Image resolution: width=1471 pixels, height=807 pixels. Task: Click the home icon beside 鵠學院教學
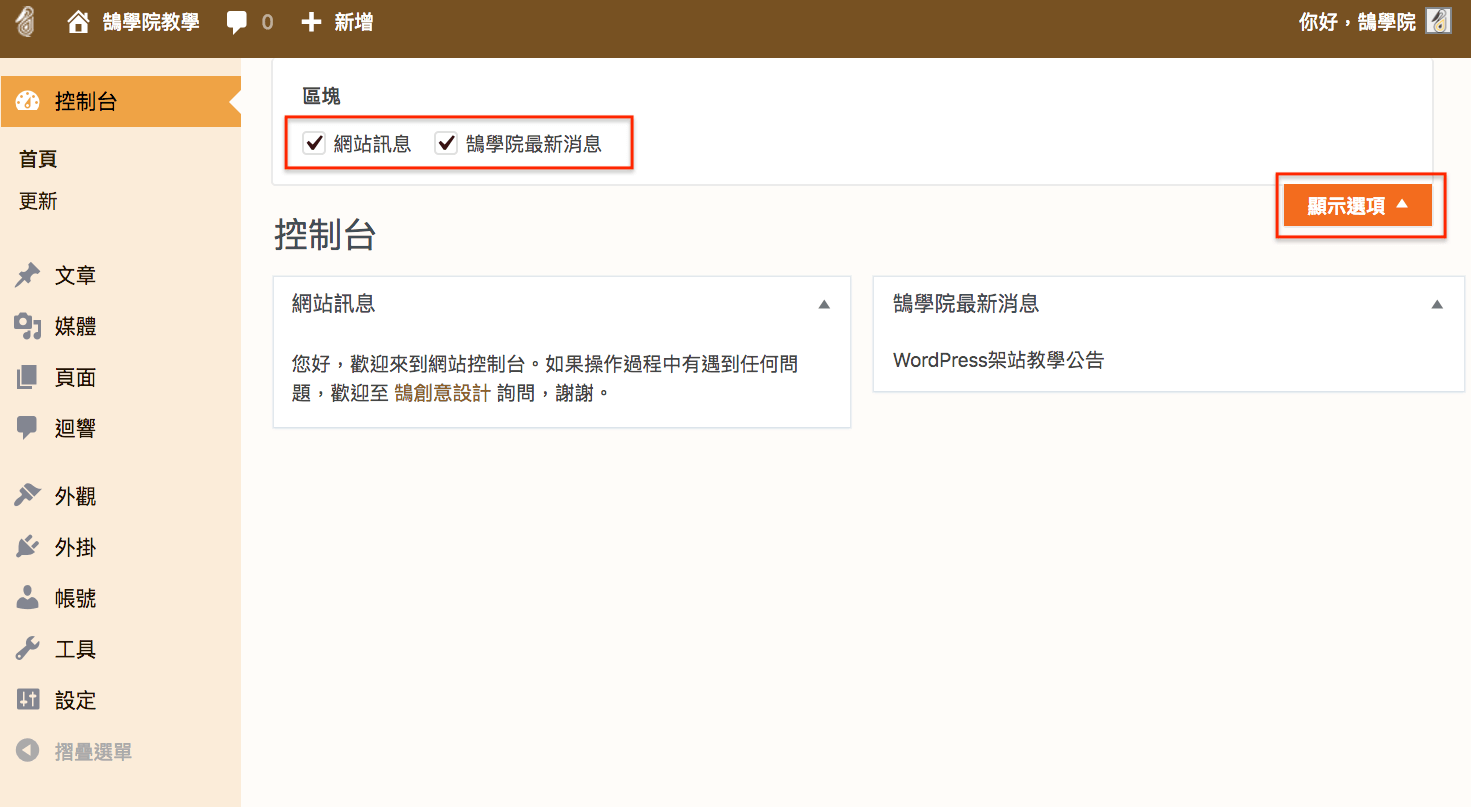point(79,22)
